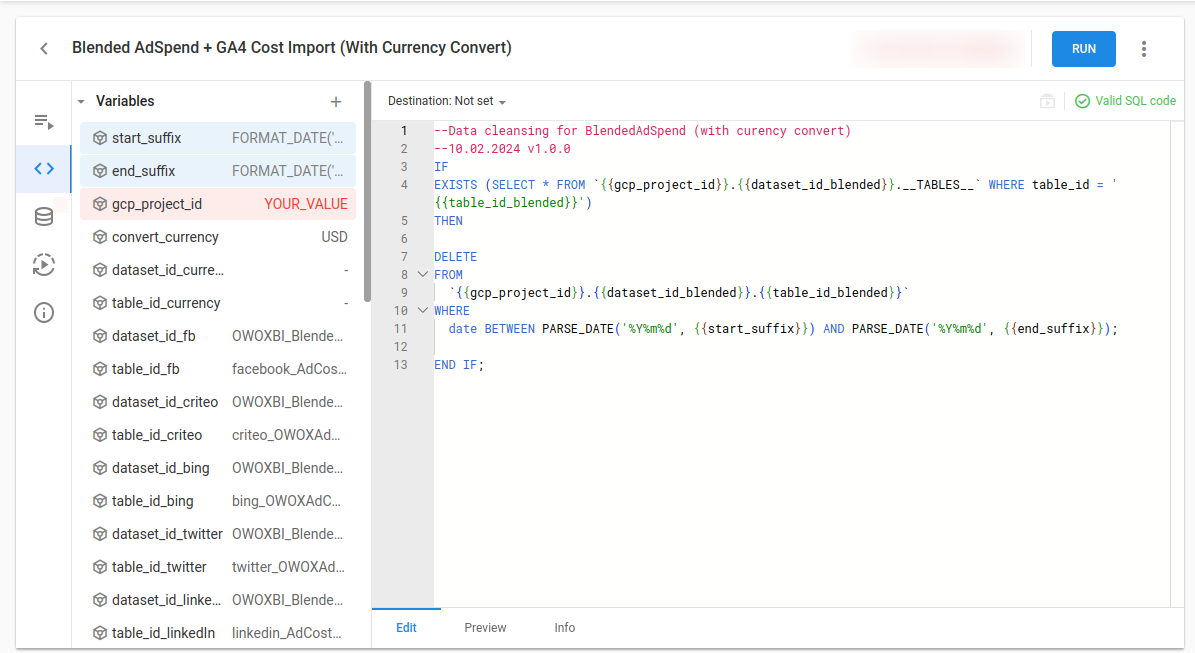Click the --10.02.2024 v1.0.0 comment
The width and height of the screenshot is (1195, 653).
click(502, 149)
